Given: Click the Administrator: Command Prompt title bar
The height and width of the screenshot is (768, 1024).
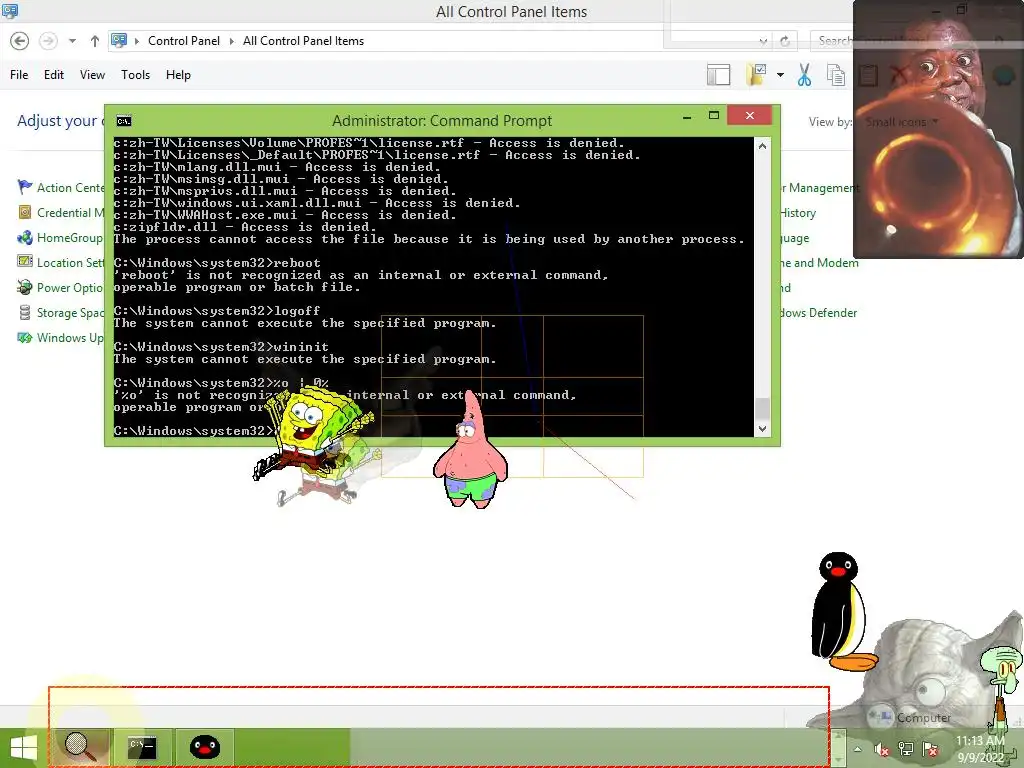Looking at the screenshot, I should (x=441, y=121).
